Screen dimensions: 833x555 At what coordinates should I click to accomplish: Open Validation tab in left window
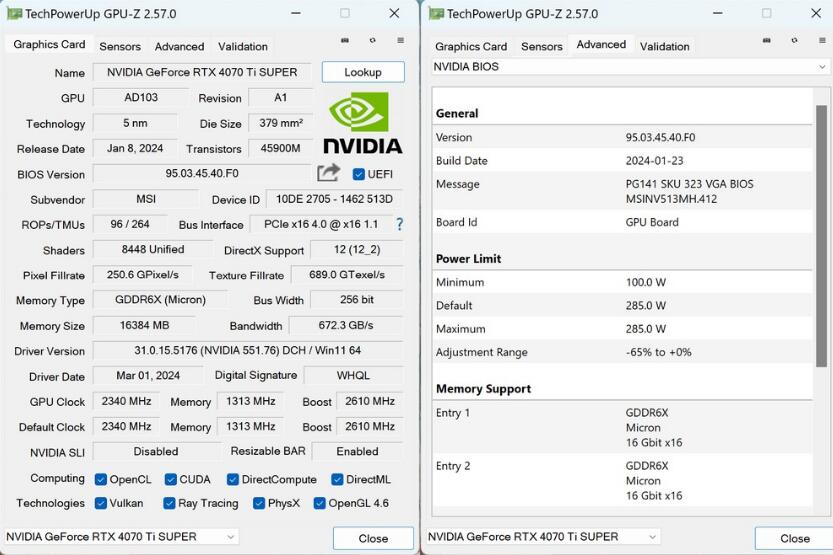243,47
